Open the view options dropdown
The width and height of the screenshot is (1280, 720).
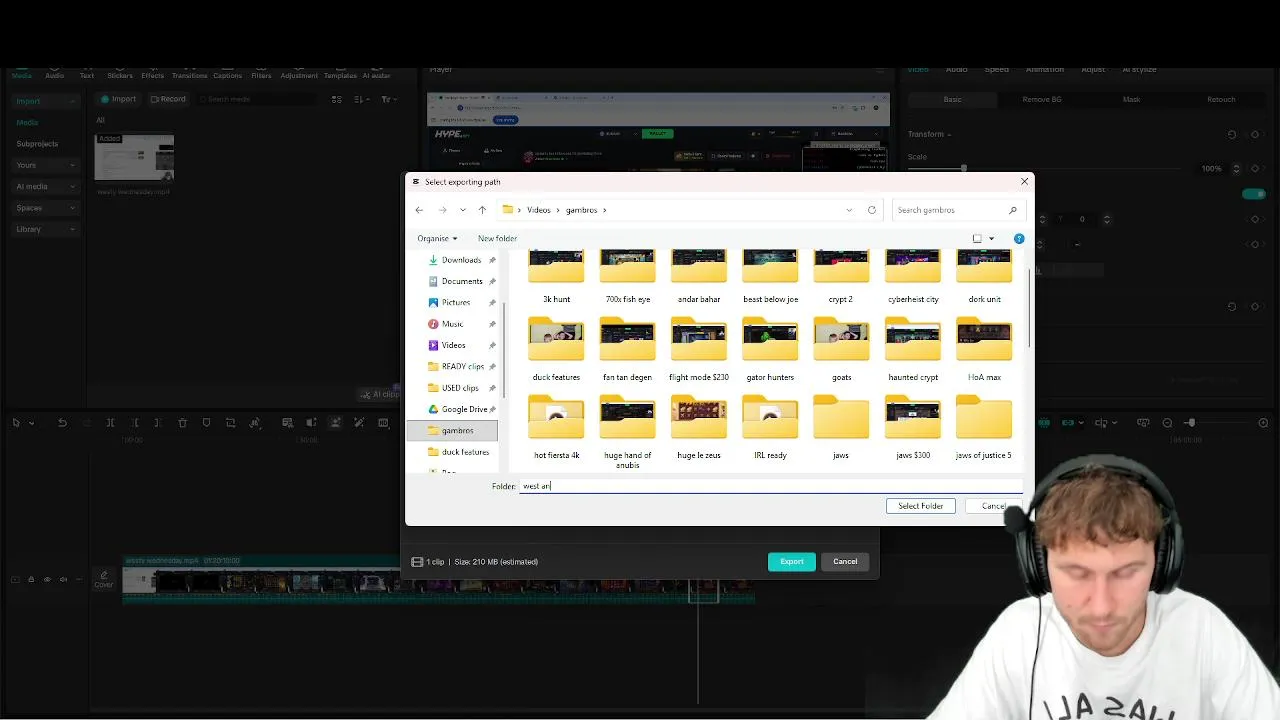[x=991, y=239]
